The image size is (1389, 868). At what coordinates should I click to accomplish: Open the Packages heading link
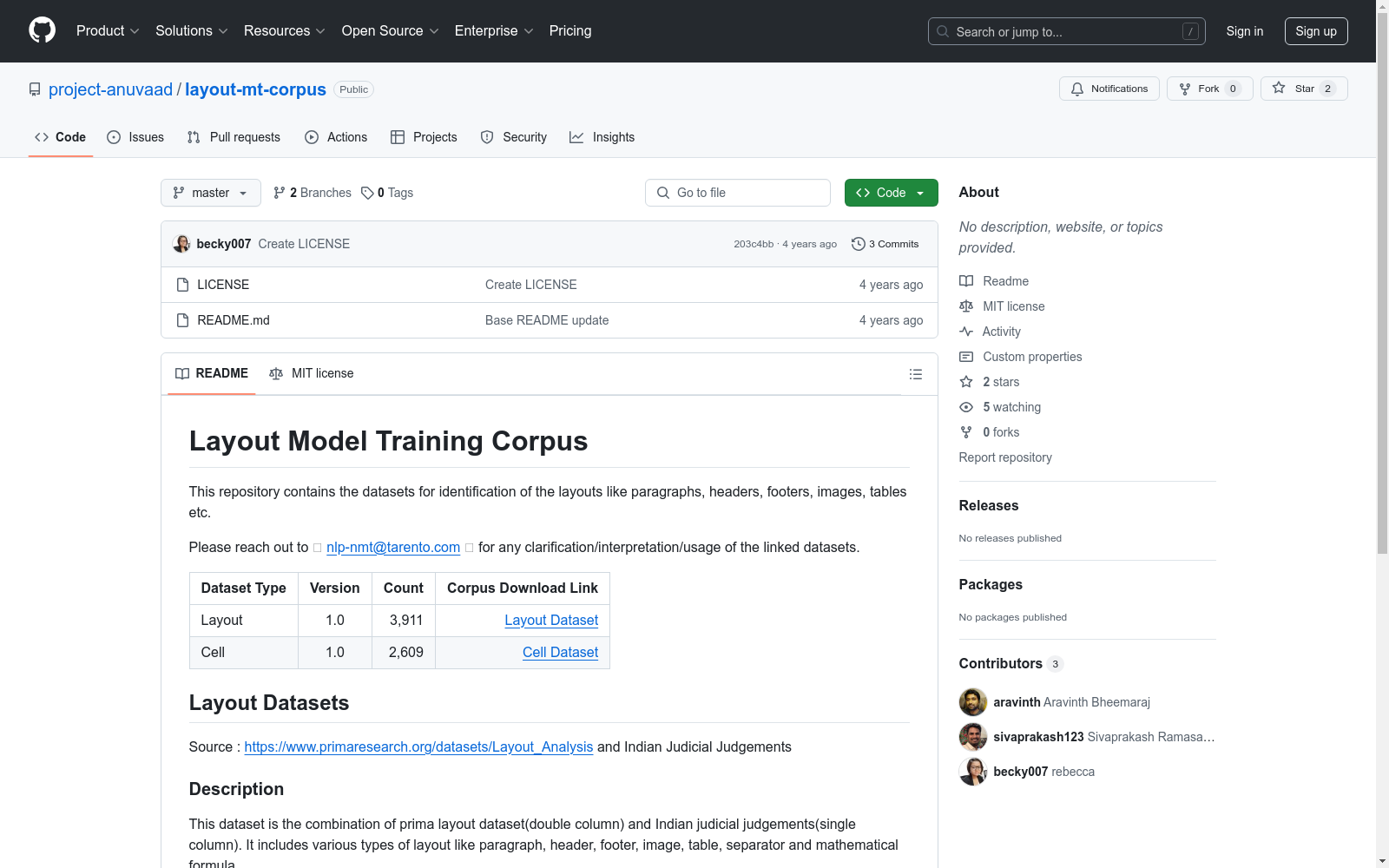991,584
